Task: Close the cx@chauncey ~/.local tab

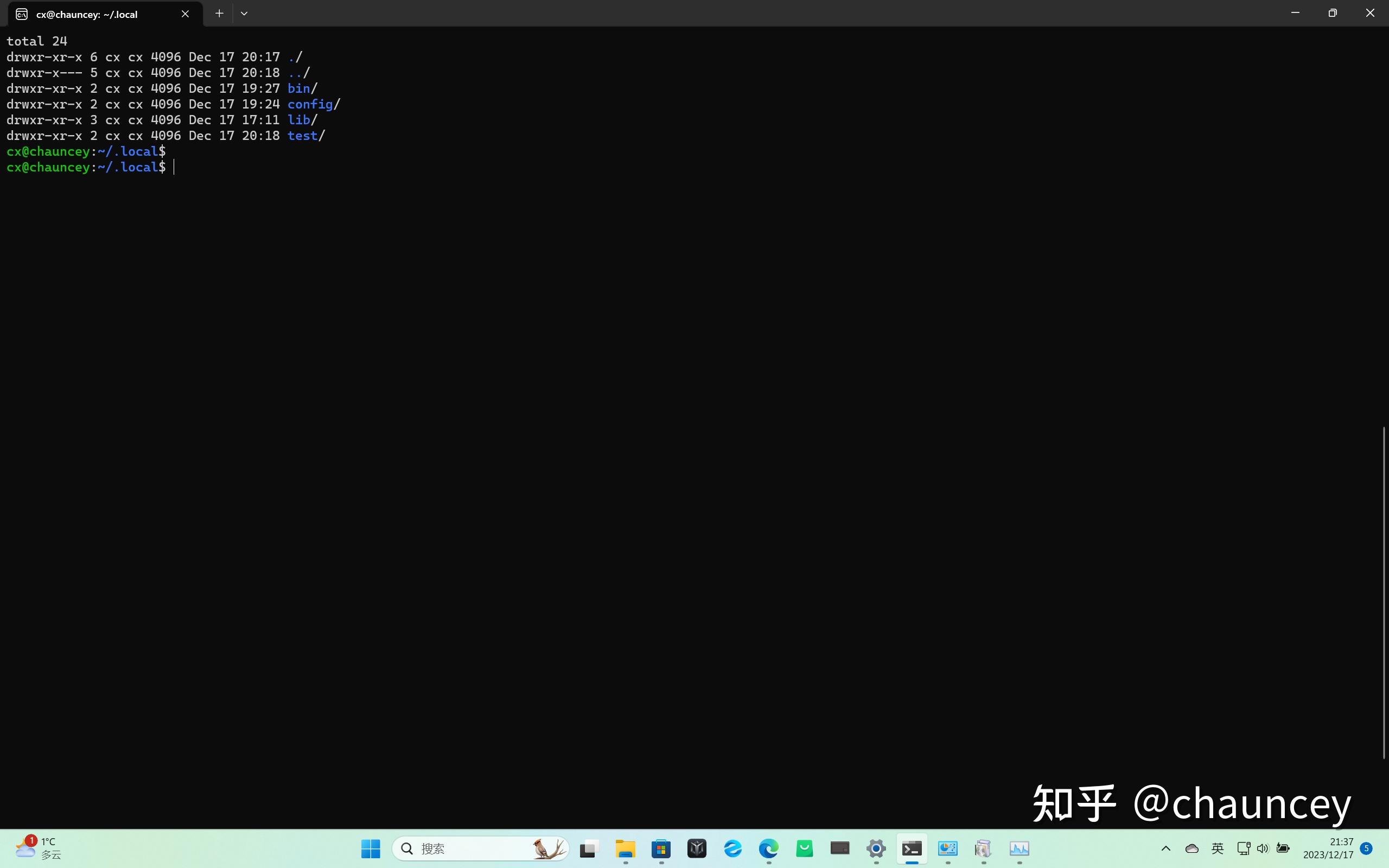Action: click(x=185, y=14)
